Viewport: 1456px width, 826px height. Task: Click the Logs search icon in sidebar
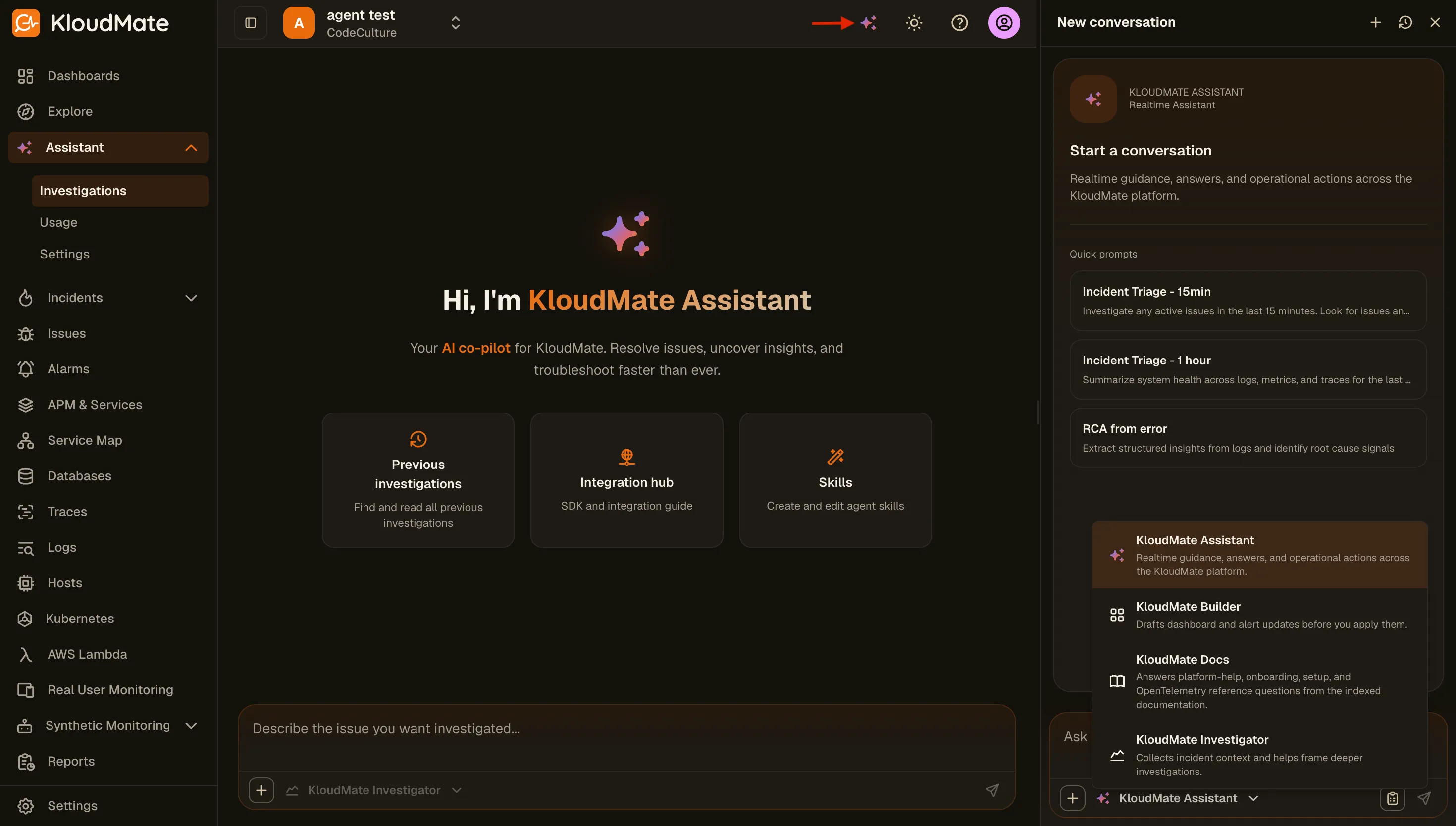point(26,548)
